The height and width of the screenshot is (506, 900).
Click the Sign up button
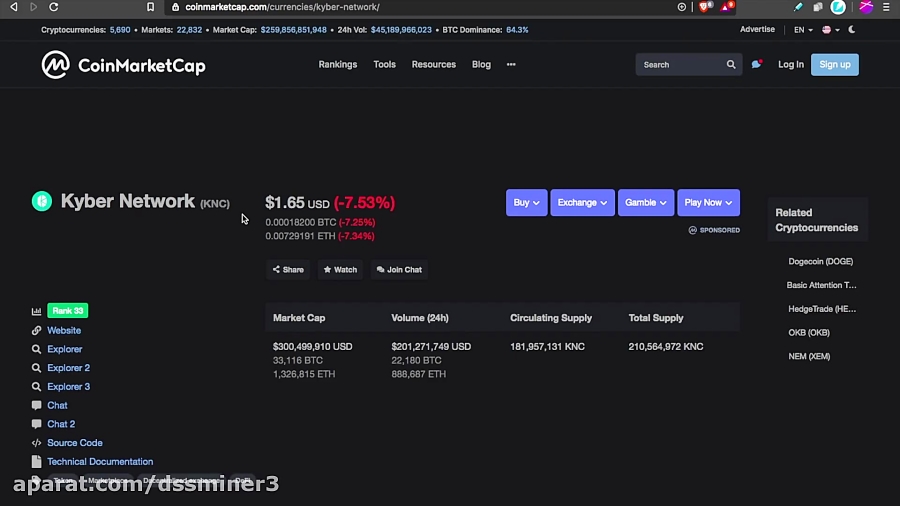point(835,64)
